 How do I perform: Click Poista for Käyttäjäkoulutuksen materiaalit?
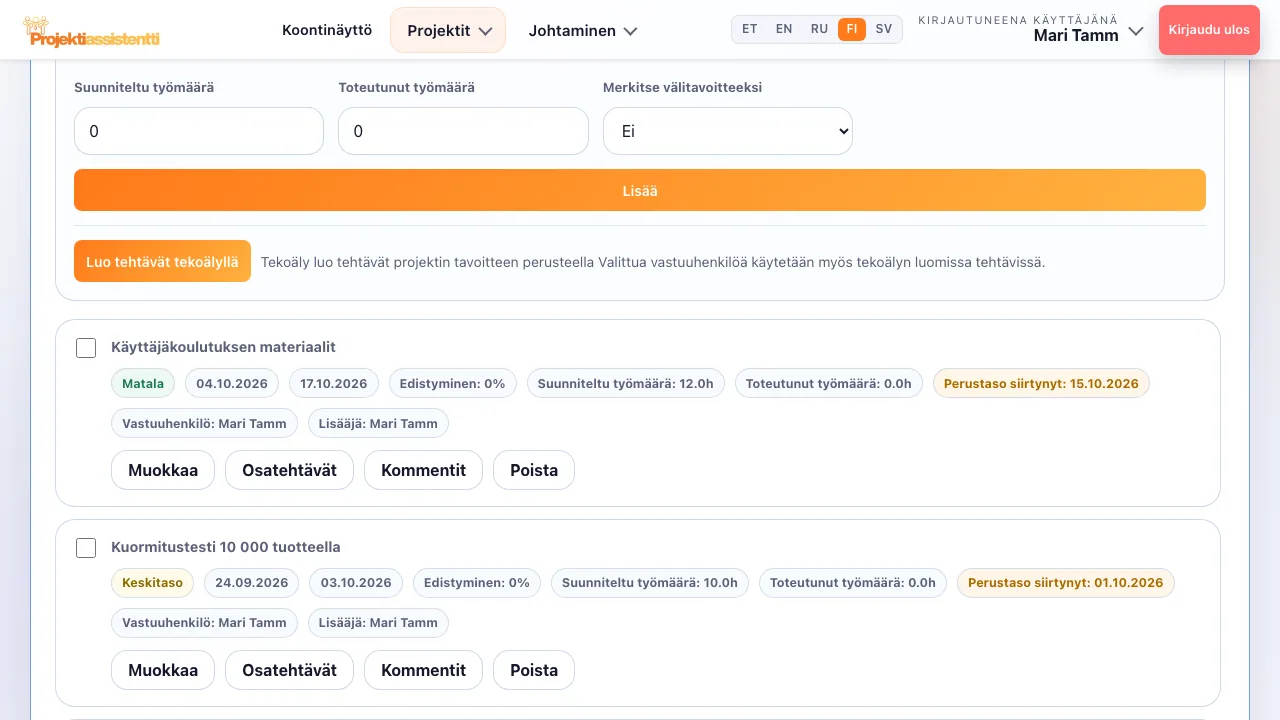[534, 470]
